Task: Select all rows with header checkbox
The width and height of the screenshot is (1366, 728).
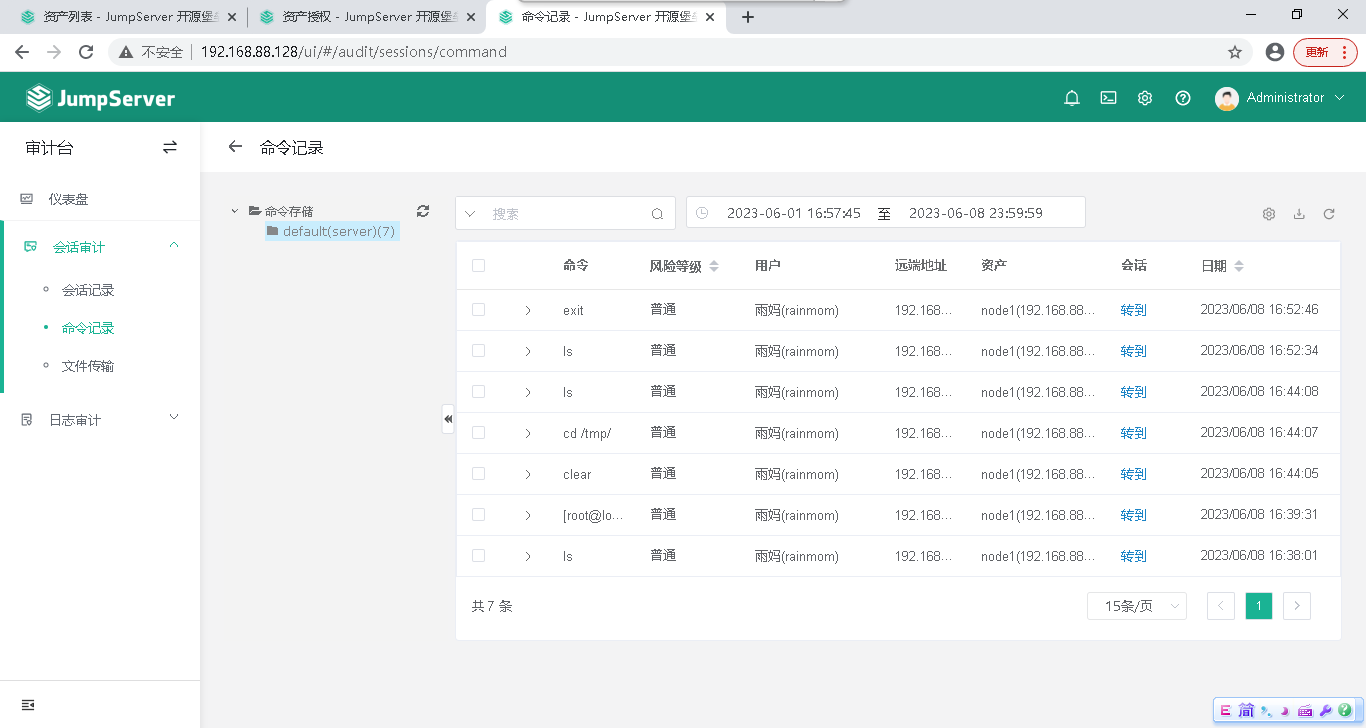Action: click(478, 266)
